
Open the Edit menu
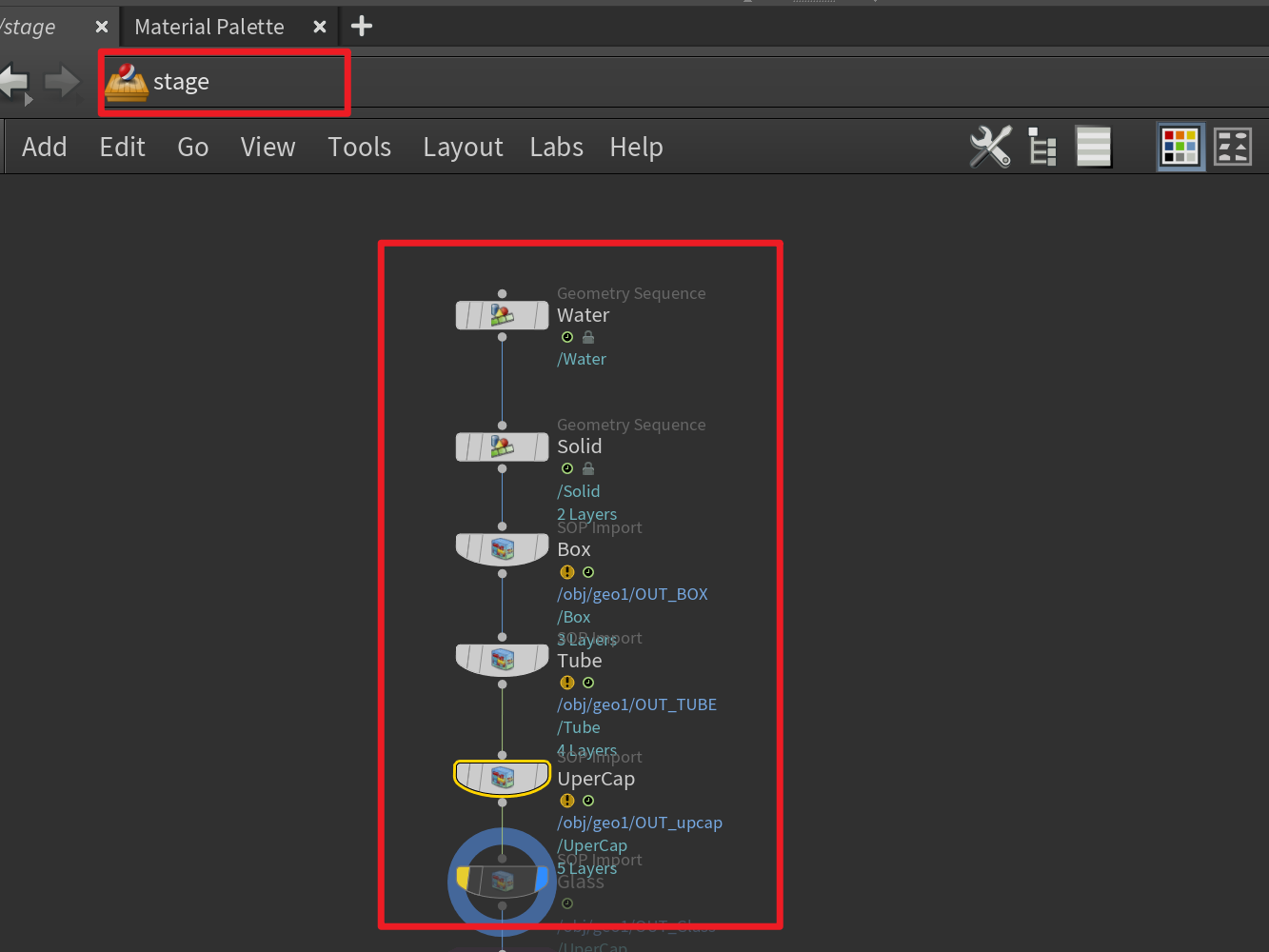123,147
